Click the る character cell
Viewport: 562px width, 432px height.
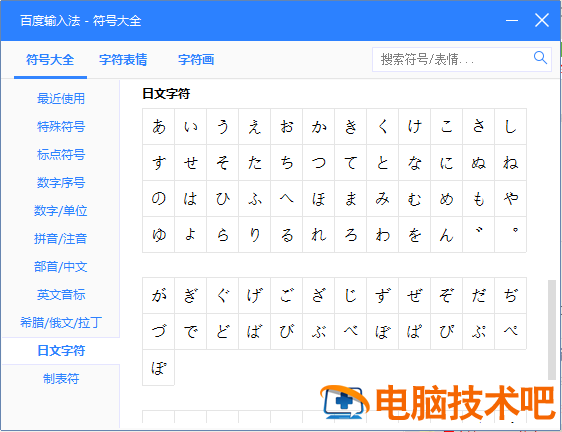pos(286,234)
